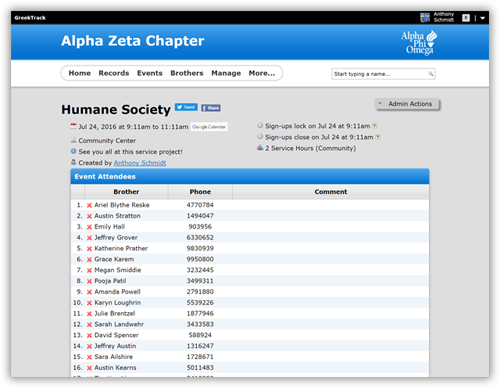The width and height of the screenshot is (500, 388).
Task: Open the Anthony Schmidt creator link
Action: pos(140,163)
